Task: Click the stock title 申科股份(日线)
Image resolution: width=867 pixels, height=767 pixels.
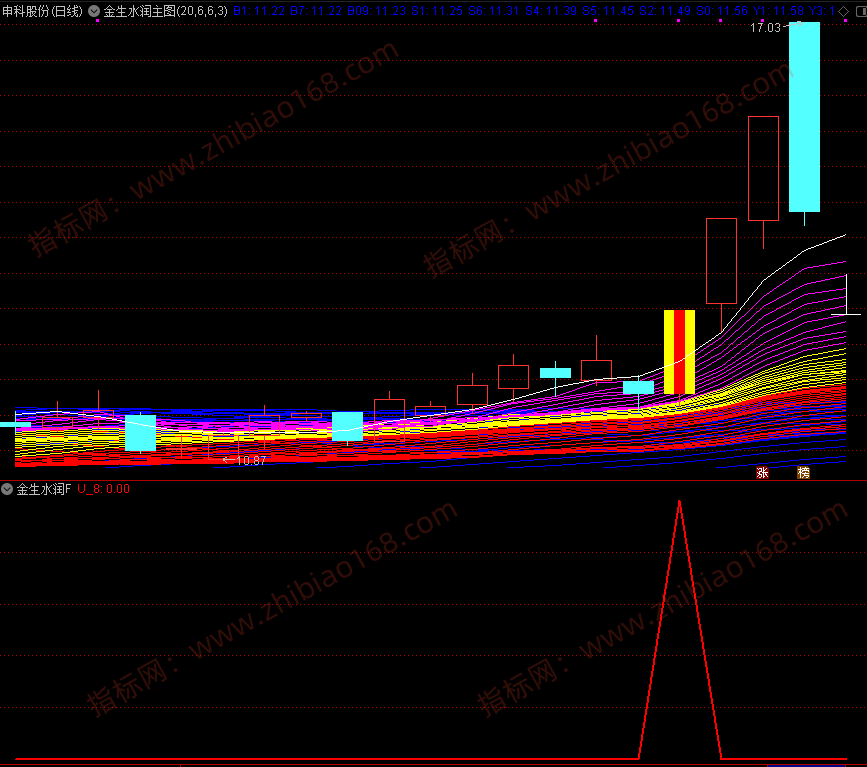Action: pyautogui.click(x=43, y=11)
